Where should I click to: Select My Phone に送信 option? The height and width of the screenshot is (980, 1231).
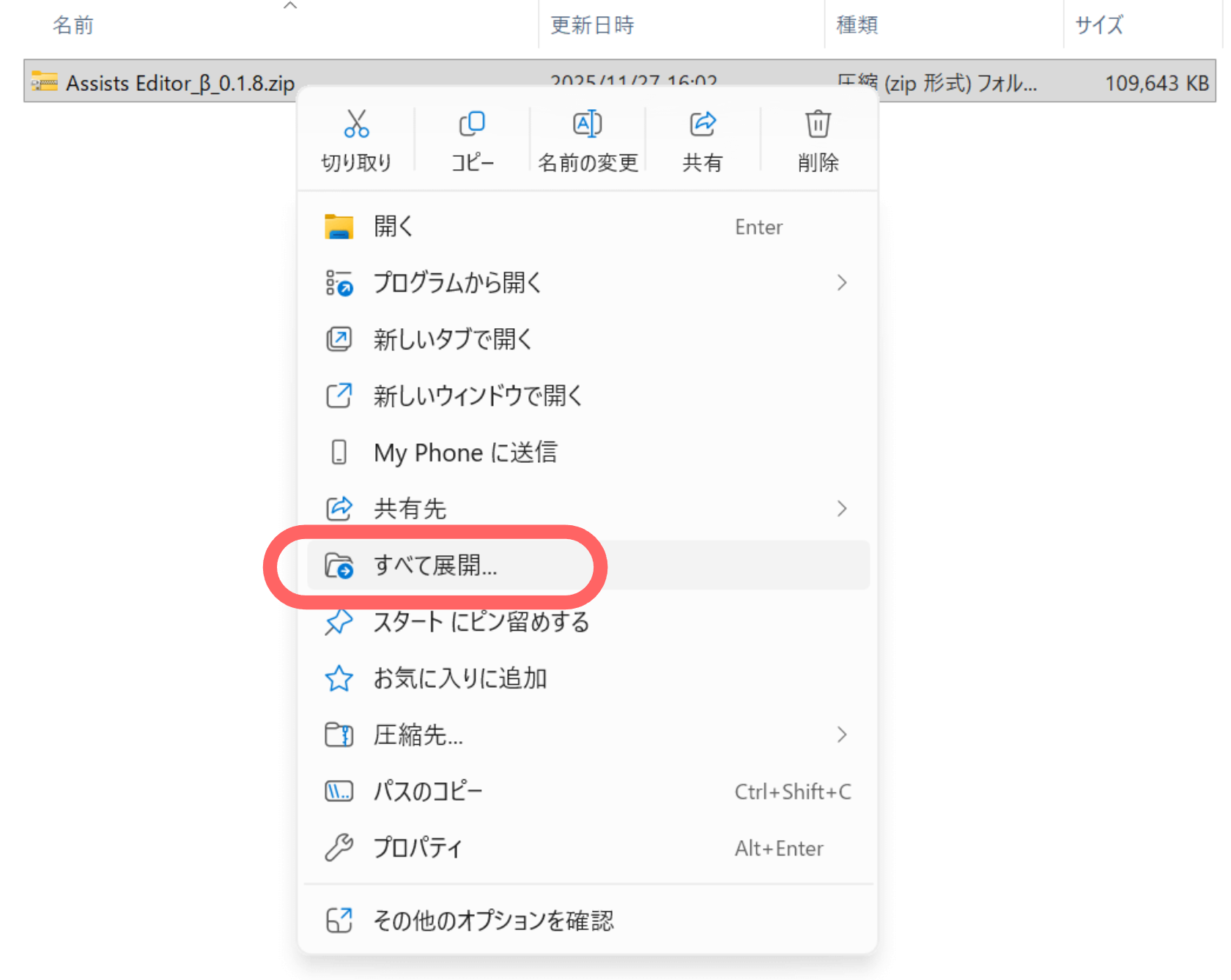click(465, 453)
